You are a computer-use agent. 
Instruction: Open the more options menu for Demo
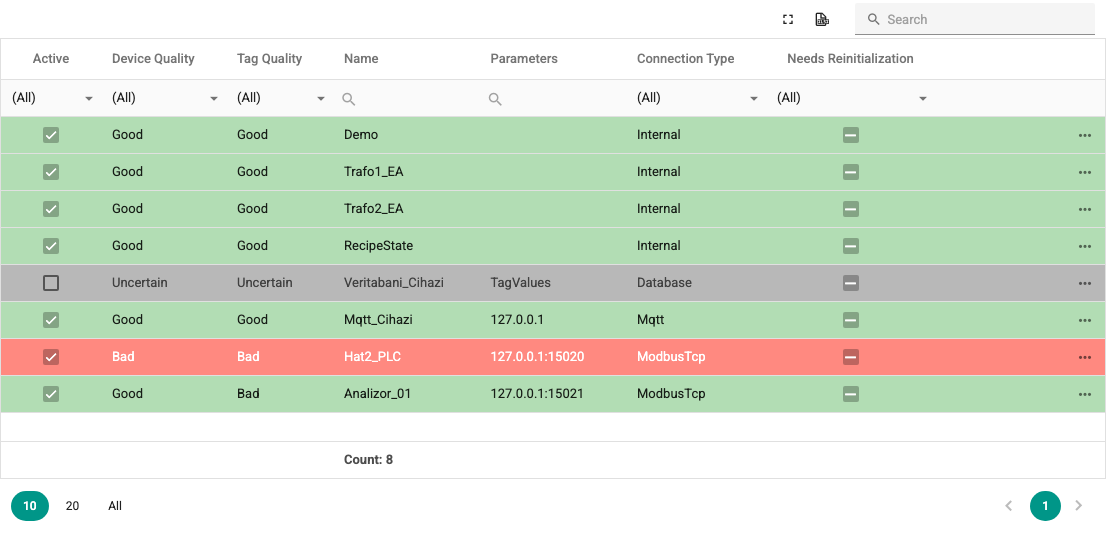(x=1085, y=135)
